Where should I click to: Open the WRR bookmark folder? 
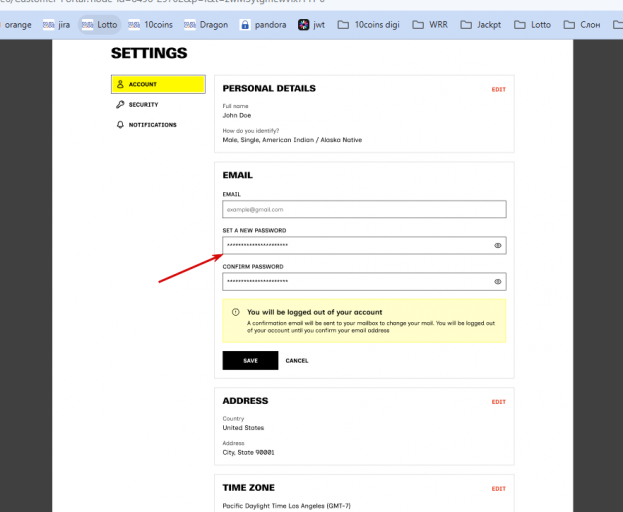coord(430,25)
